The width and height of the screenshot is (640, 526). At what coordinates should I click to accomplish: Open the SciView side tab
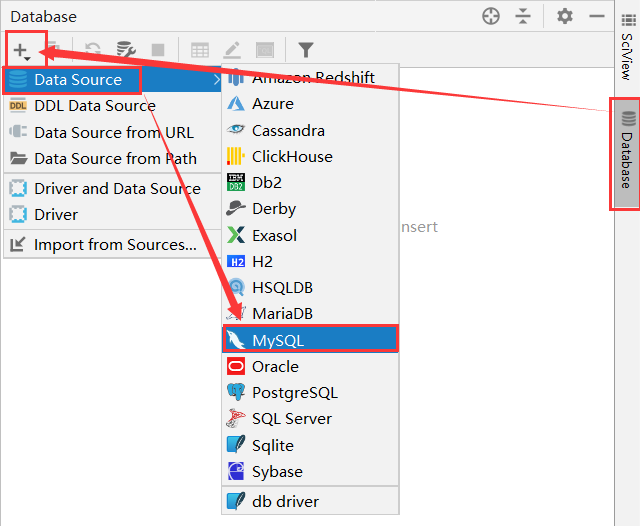tap(627, 47)
